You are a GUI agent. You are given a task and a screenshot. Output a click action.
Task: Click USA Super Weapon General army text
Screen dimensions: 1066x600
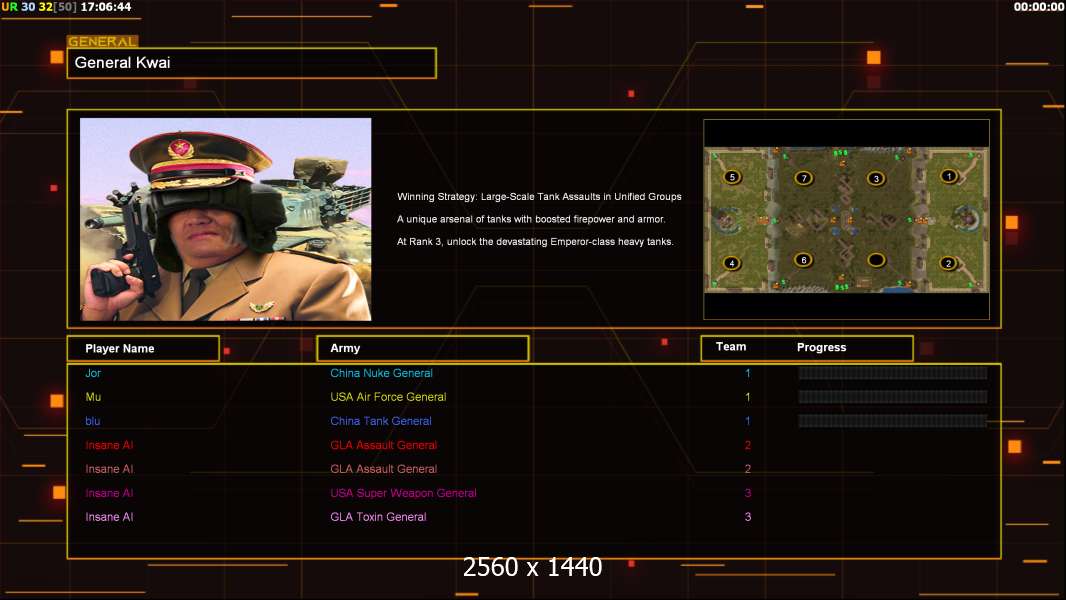point(403,493)
